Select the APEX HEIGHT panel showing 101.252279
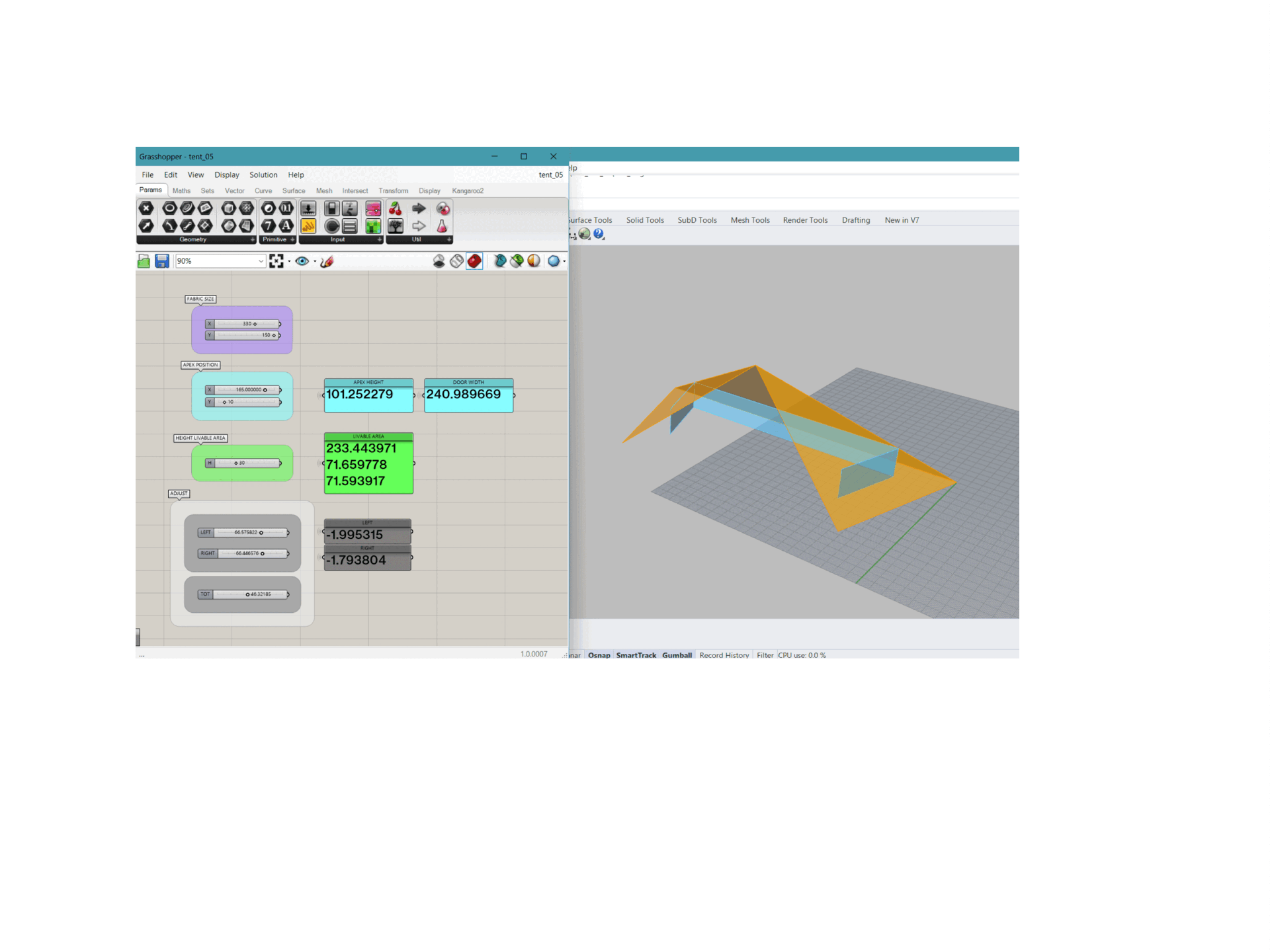Image resolution: width=1270 pixels, height=952 pixels. [368, 395]
